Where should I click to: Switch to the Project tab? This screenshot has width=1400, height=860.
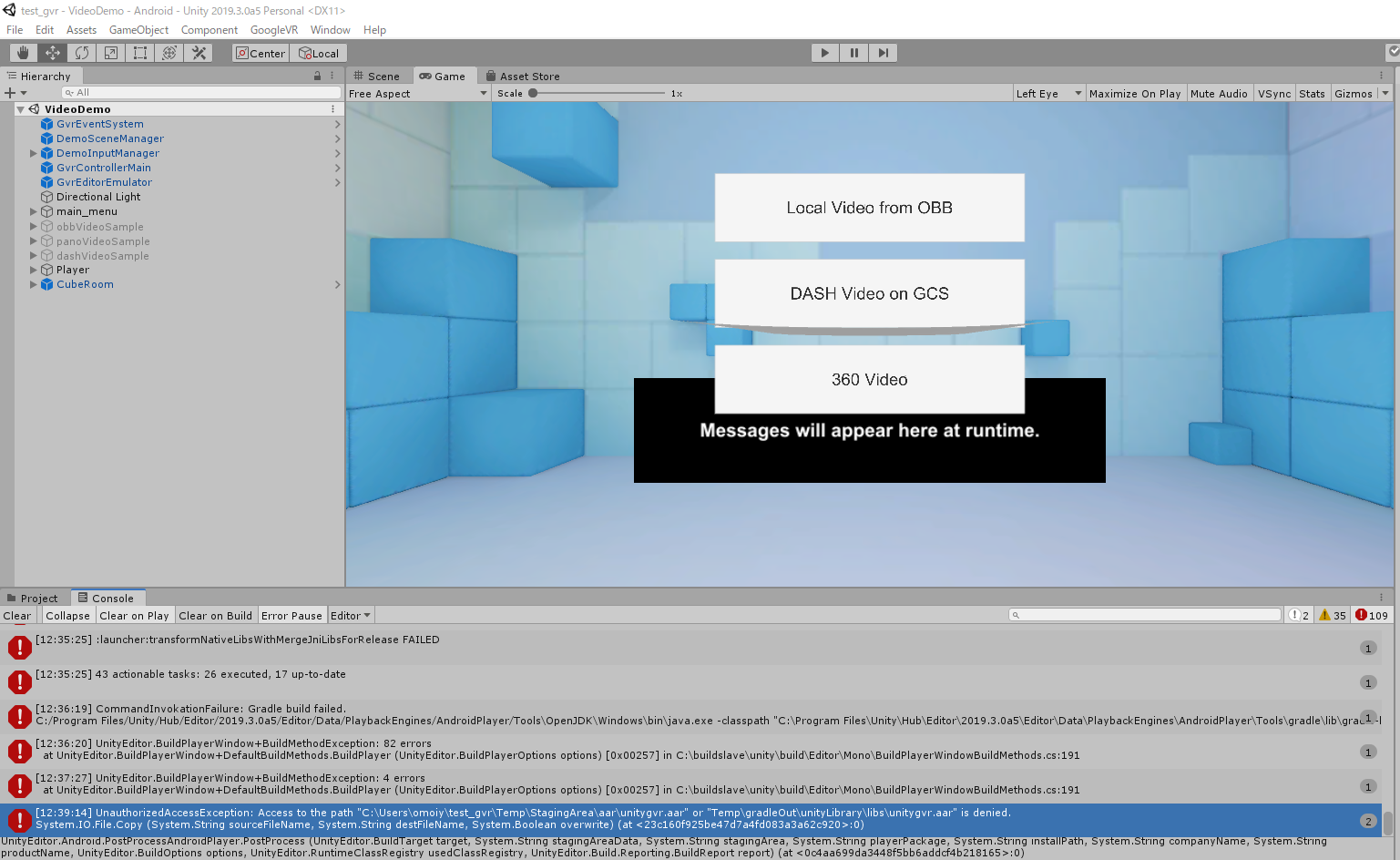33,598
